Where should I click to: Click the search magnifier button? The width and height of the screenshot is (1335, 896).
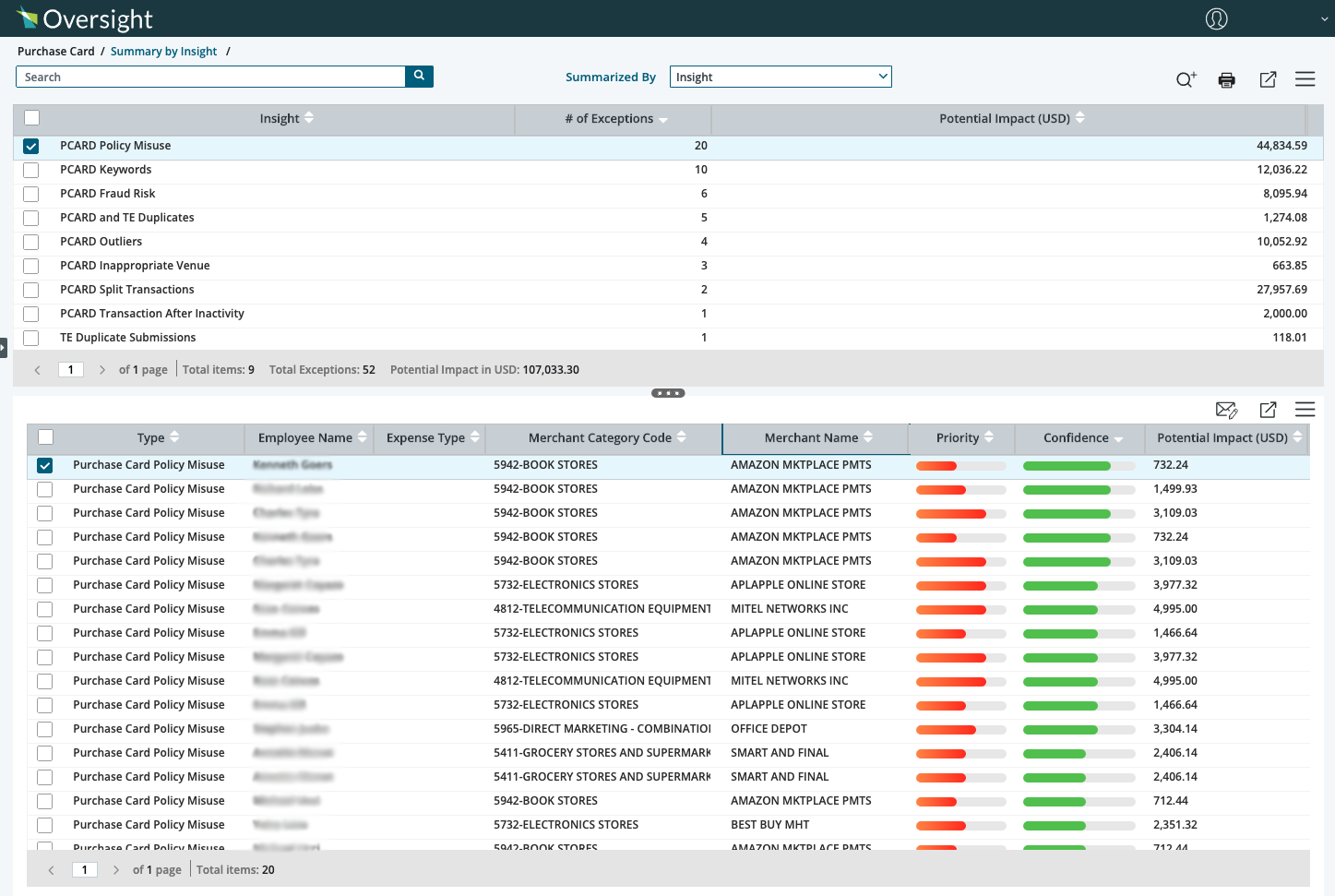pos(419,77)
